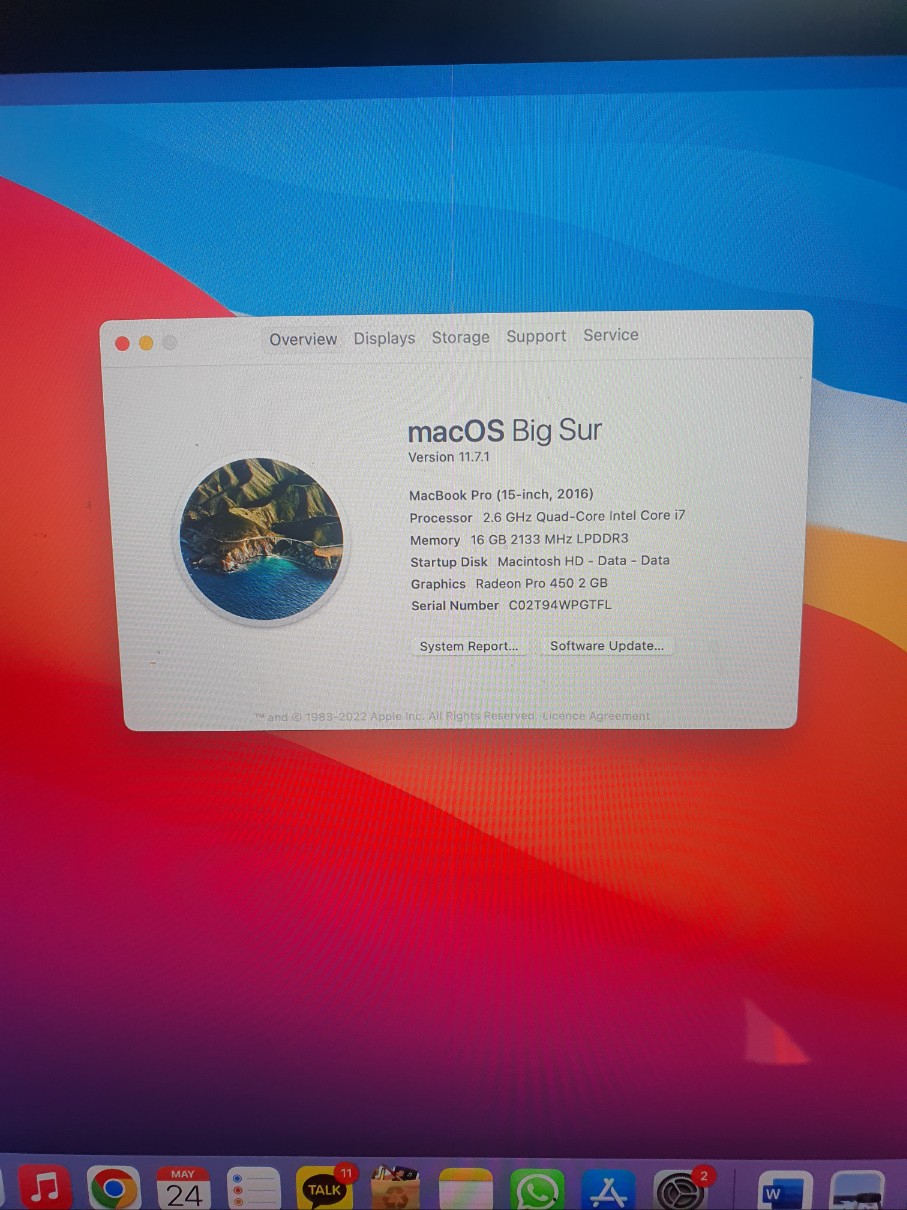
Task: Launch Google Chrome from the Dock
Action: tap(114, 1189)
